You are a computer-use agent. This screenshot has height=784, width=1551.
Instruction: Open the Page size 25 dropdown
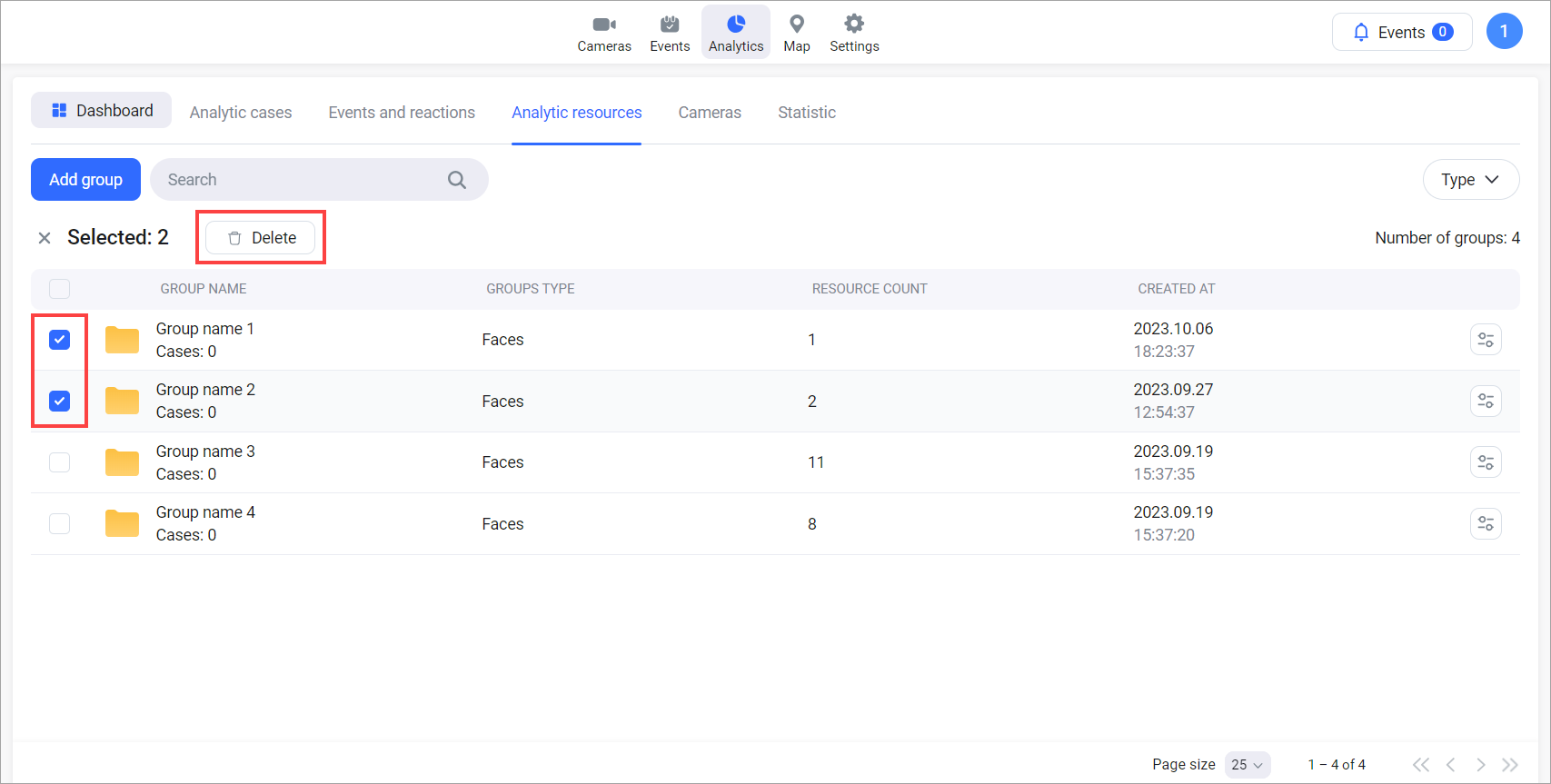1247,765
